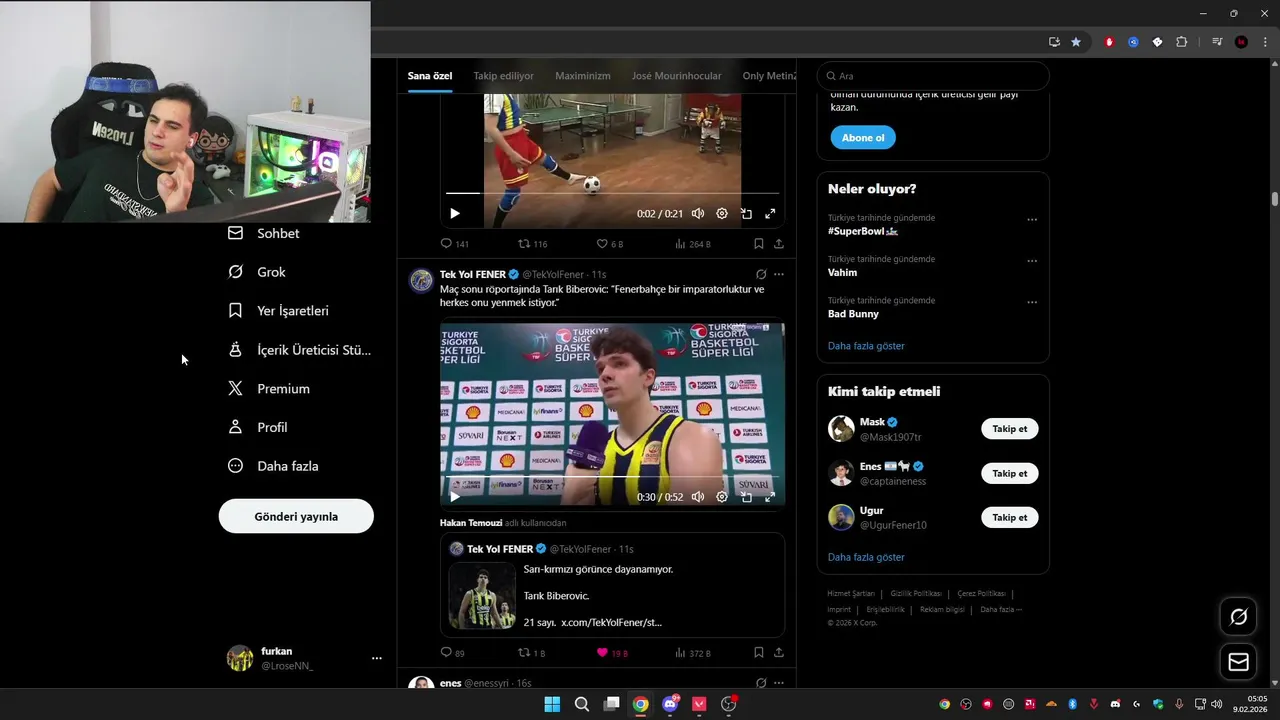Screen dimensions: 1280x720
Task: Open options for the Vahim trend
Action: pos(1032,261)
